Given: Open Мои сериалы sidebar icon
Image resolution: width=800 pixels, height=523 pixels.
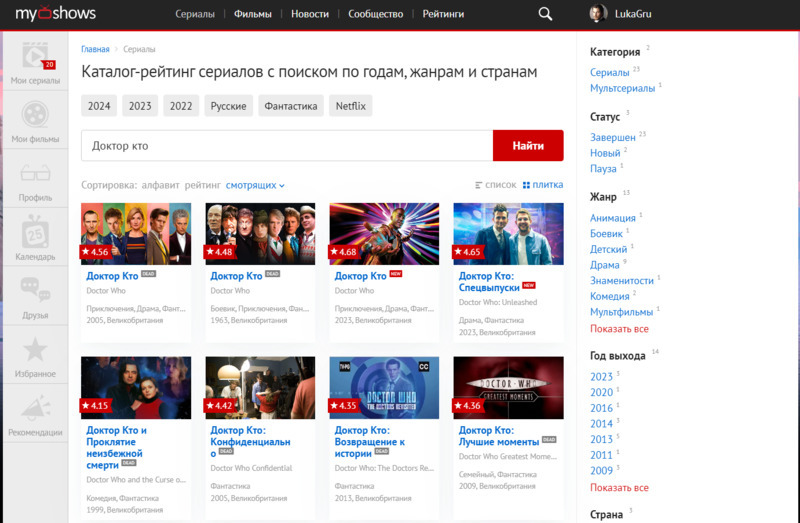Looking at the screenshot, I should tap(35, 56).
